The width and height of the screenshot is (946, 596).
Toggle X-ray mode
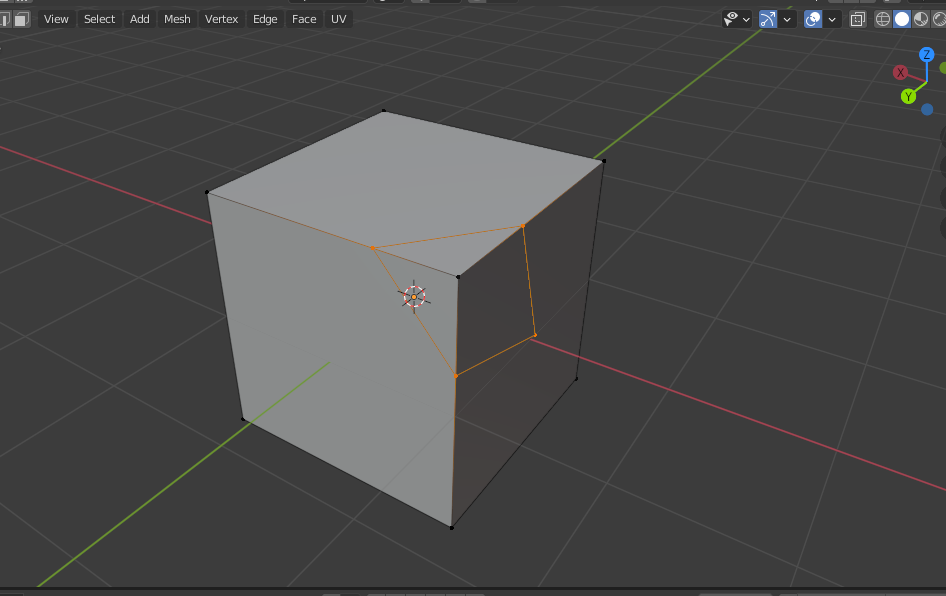[x=857, y=19]
